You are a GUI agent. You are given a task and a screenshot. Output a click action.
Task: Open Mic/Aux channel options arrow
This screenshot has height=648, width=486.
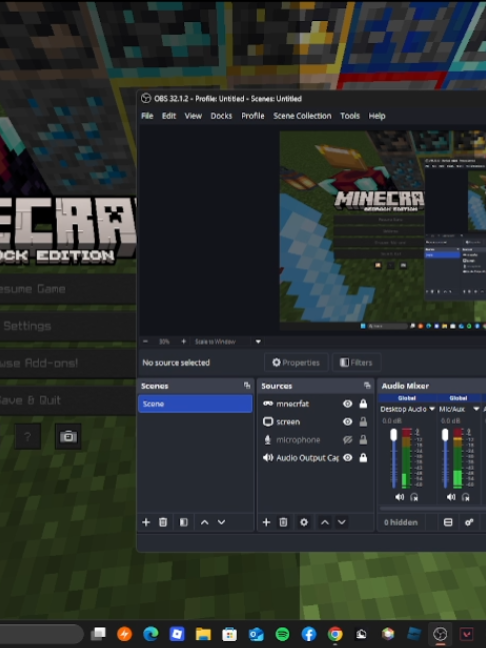point(476,409)
